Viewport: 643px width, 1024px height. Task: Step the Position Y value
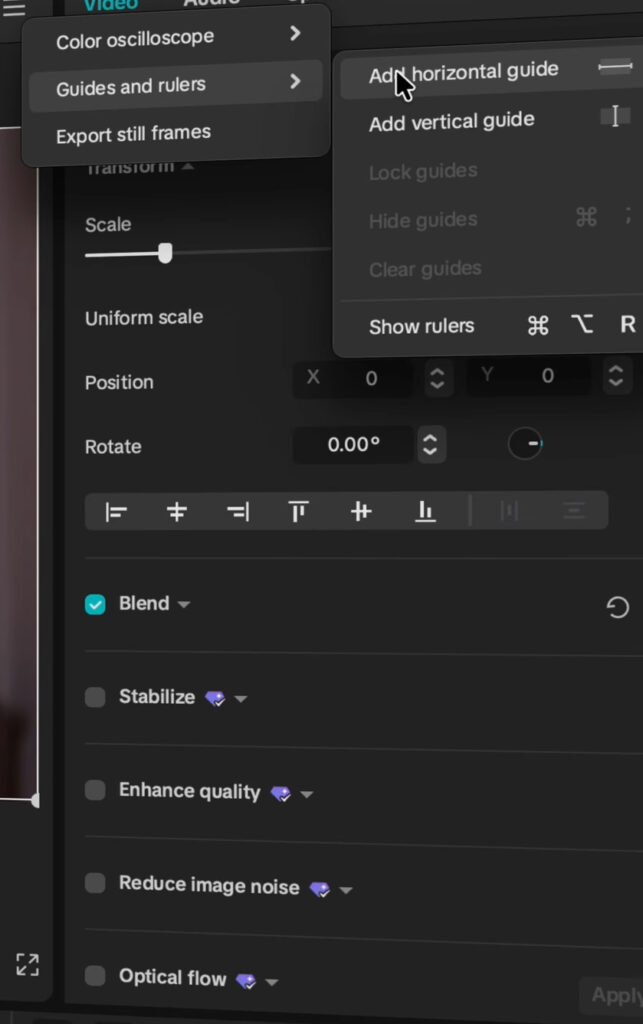[616, 376]
